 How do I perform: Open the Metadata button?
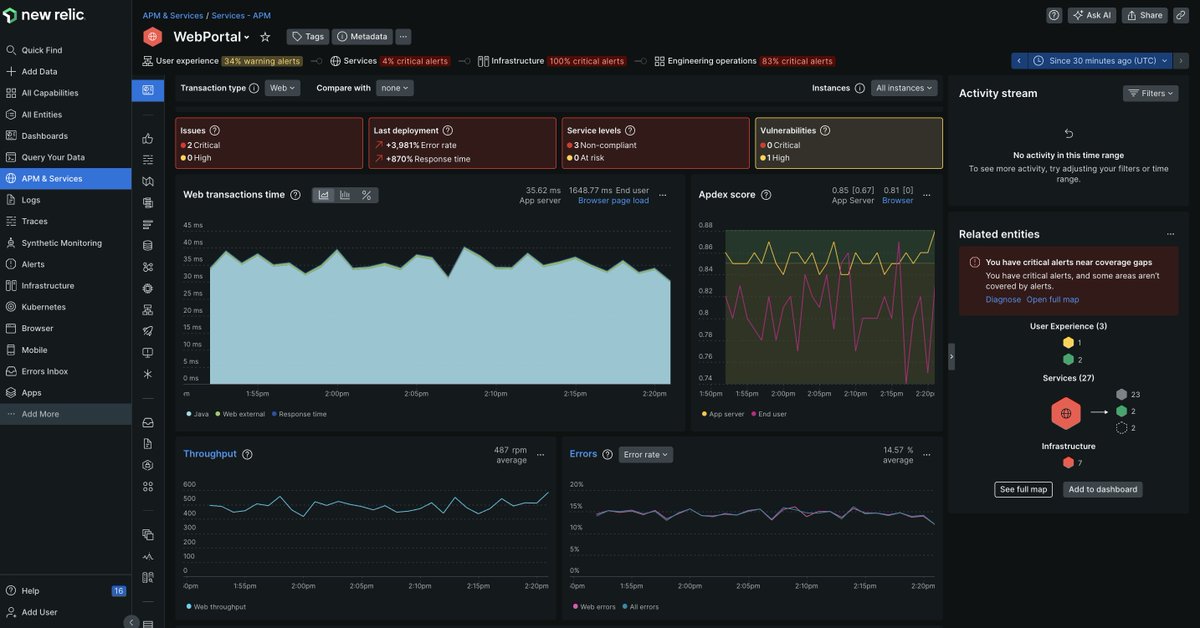pos(362,37)
